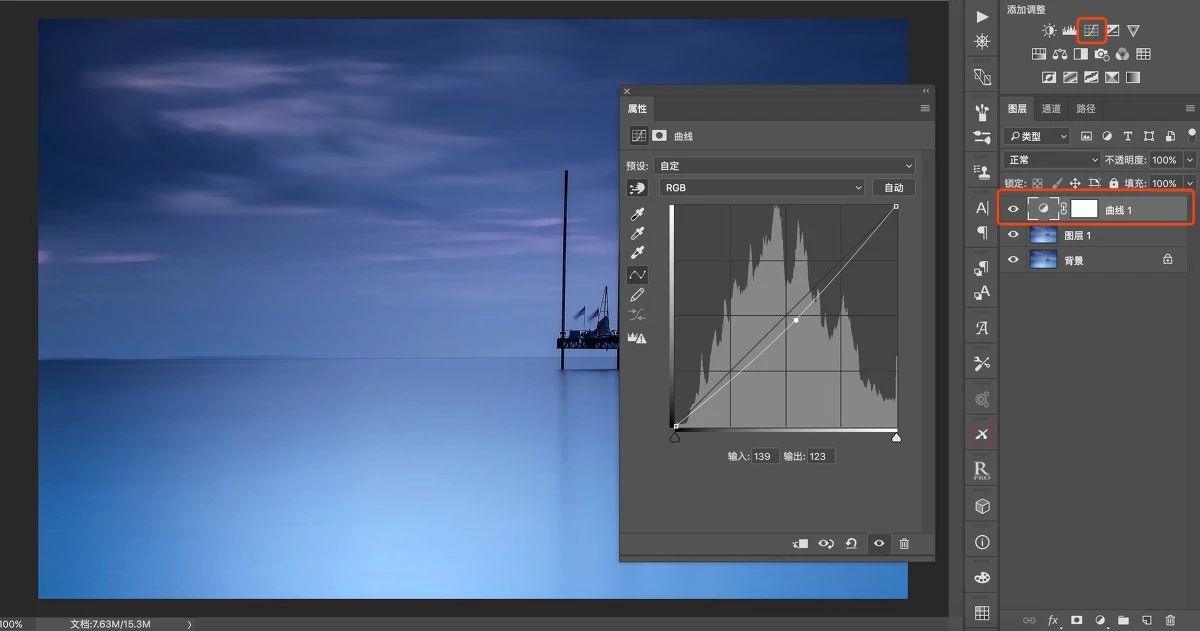
Task: Hide the 曲线 1 layer
Action: 1013,209
